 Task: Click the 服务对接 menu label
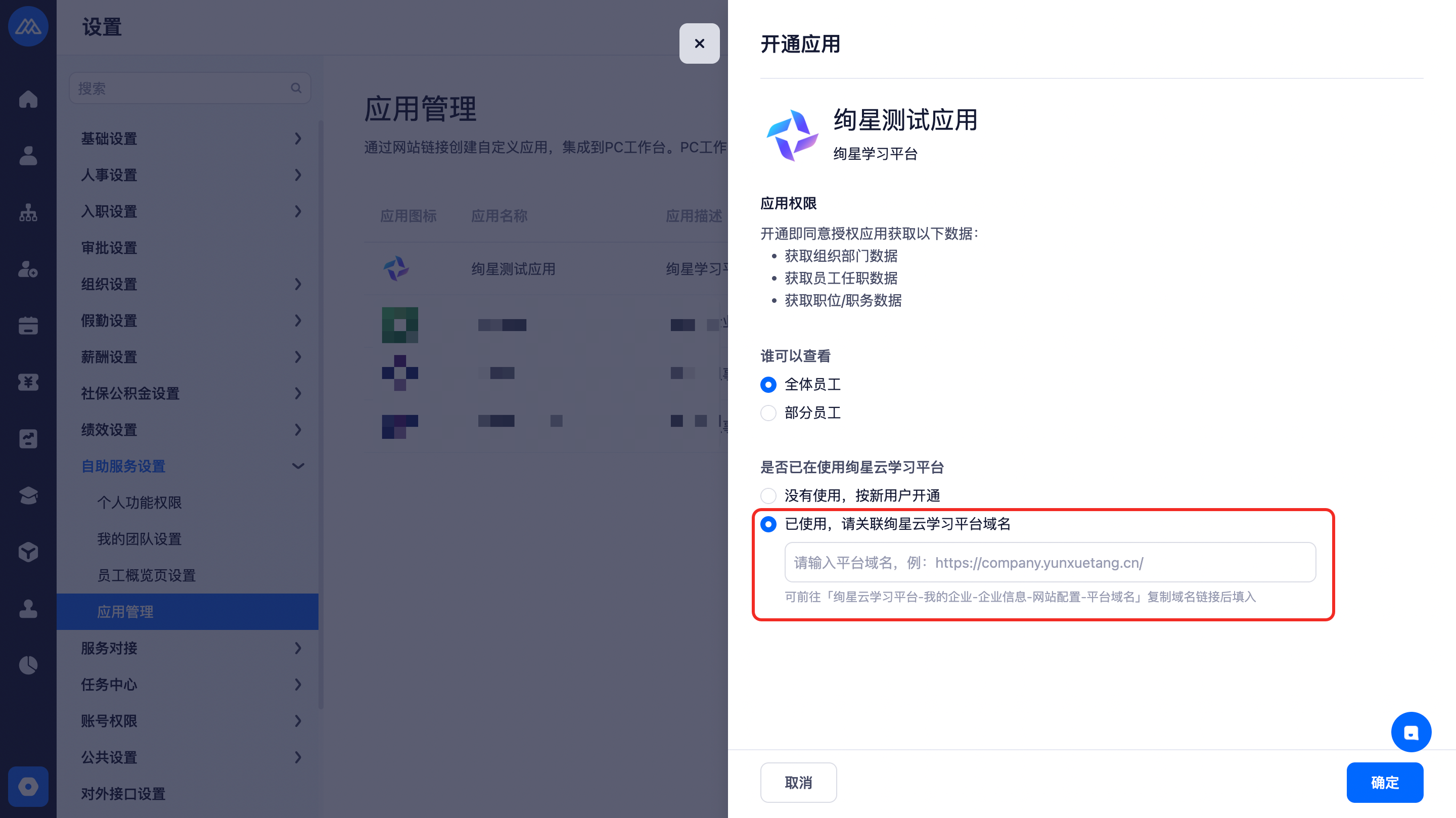point(109,649)
